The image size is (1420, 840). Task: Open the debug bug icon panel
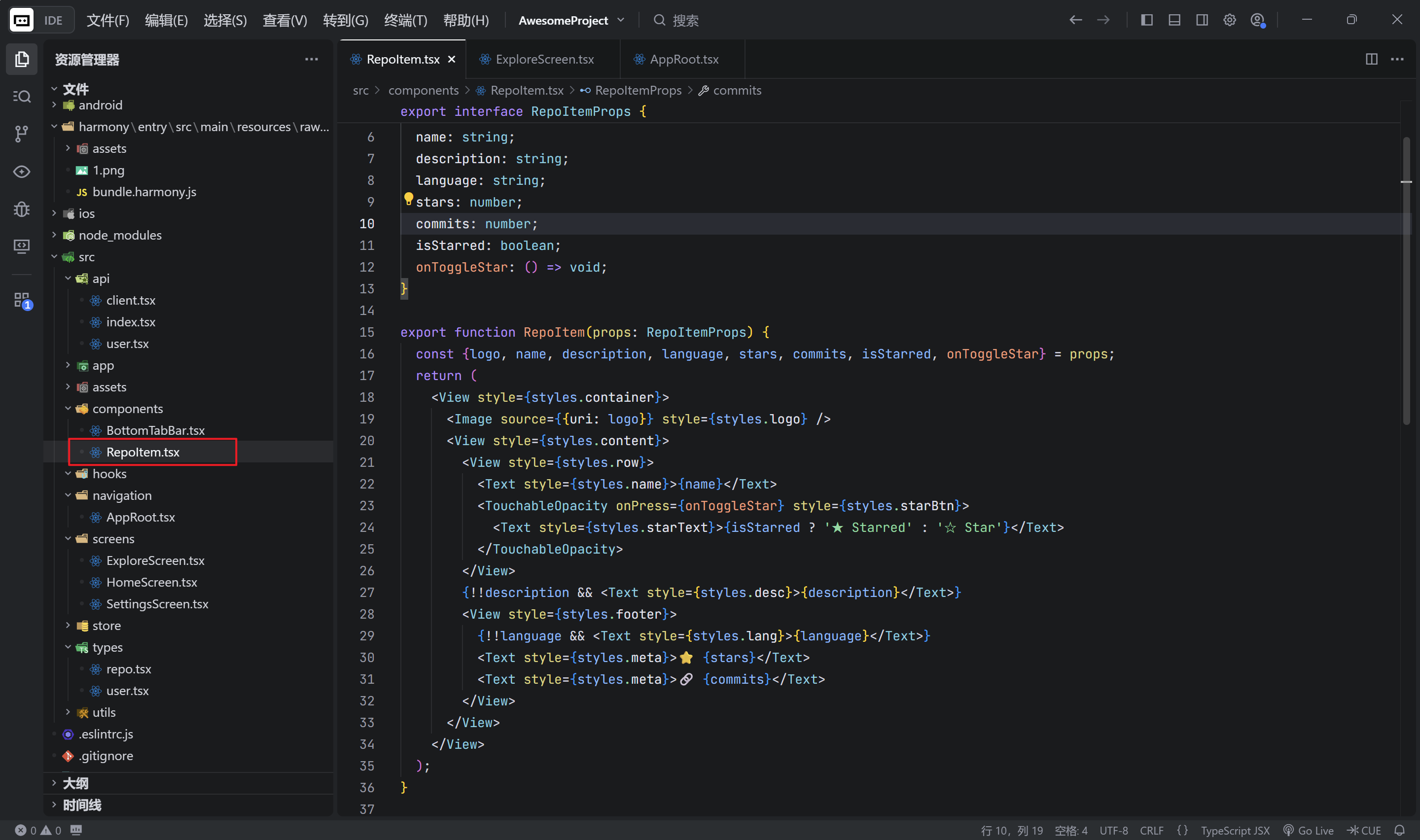coord(21,209)
